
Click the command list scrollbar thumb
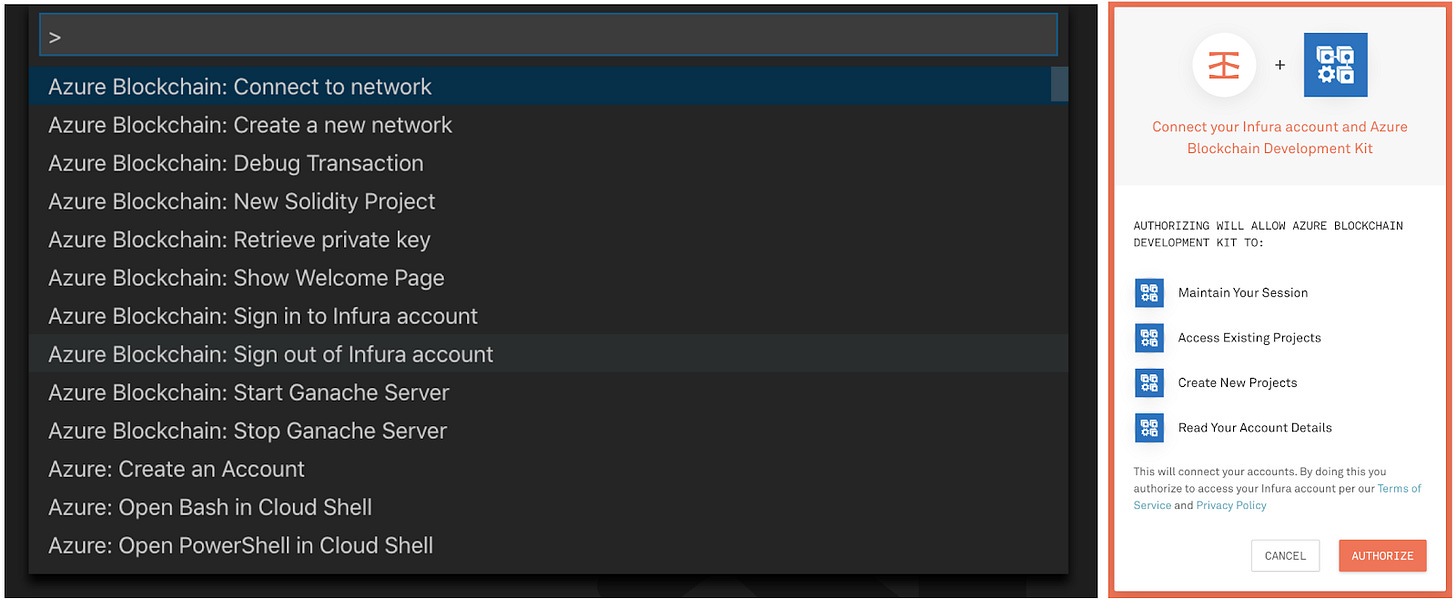point(1059,84)
